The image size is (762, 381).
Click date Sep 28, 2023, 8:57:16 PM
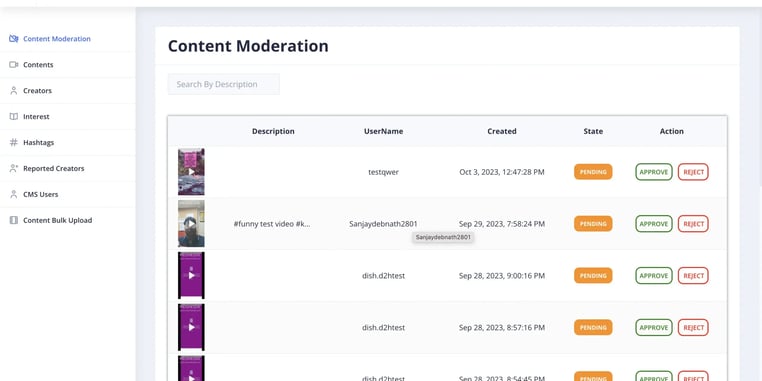click(502, 328)
